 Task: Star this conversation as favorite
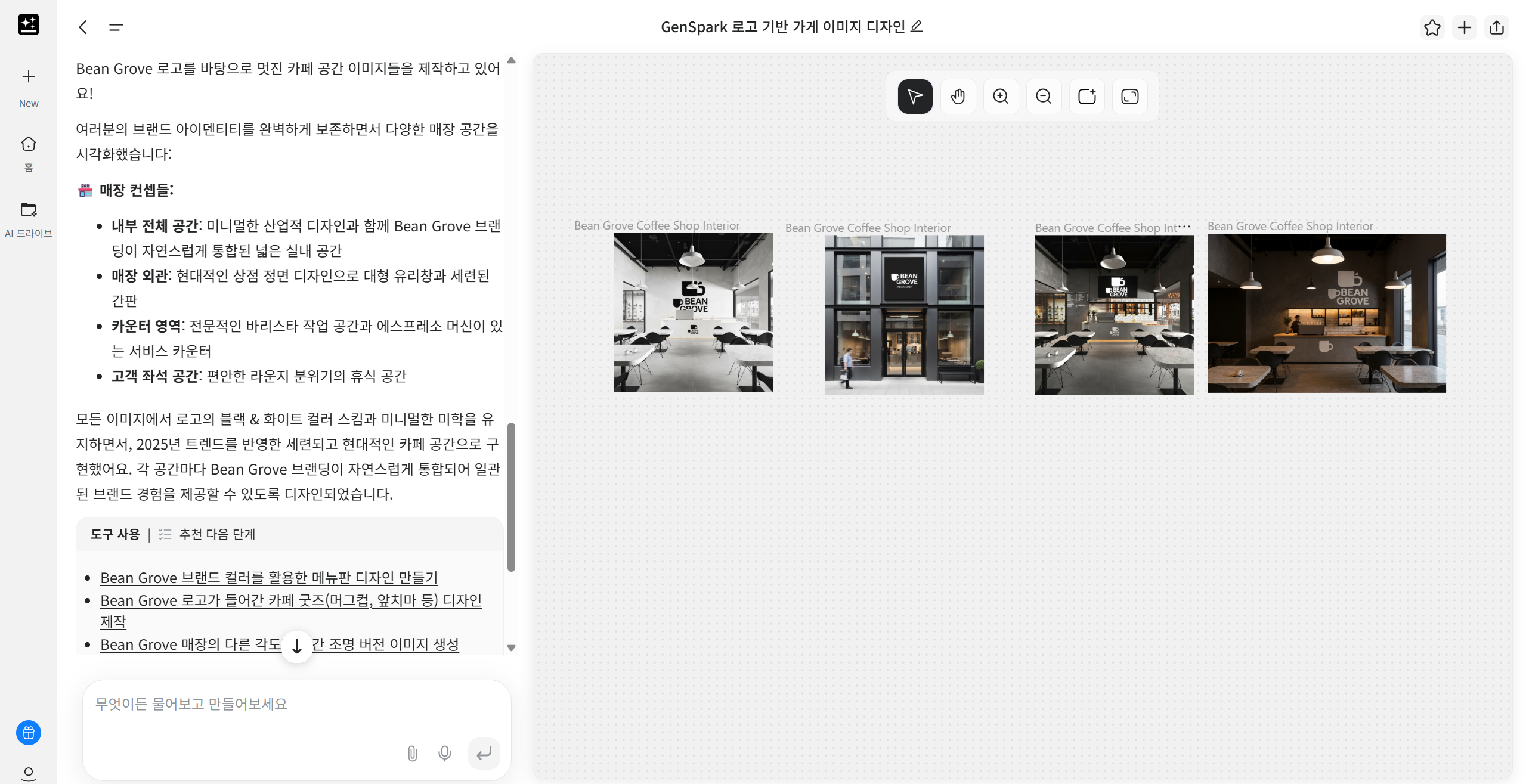tap(1433, 27)
